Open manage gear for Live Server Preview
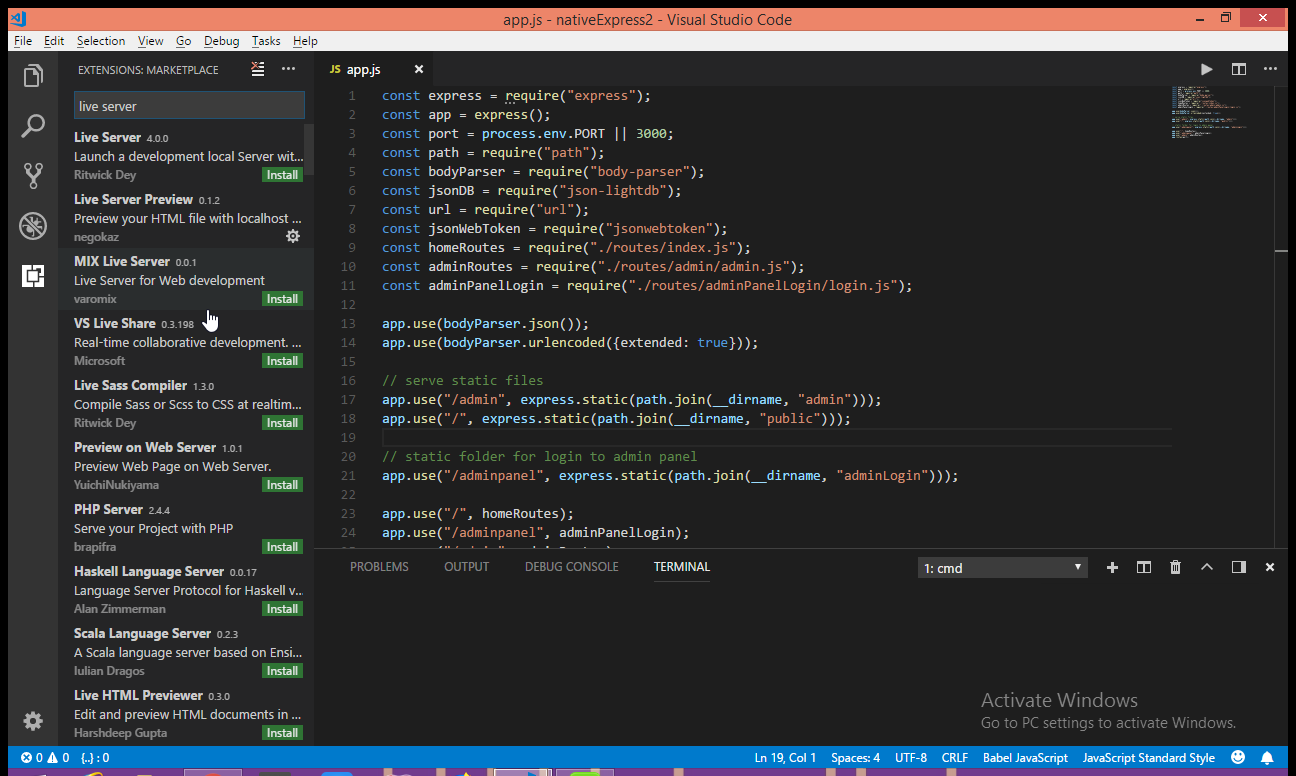 (x=293, y=237)
